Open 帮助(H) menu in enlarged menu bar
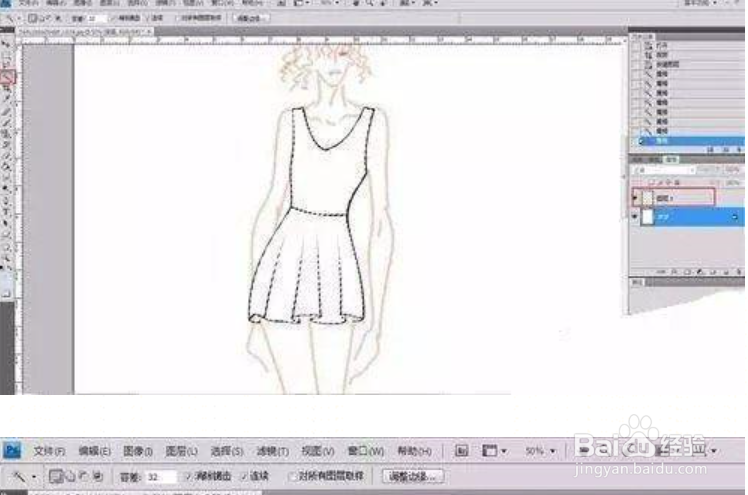Viewport: 748px width, 495px height. point(415,451)
